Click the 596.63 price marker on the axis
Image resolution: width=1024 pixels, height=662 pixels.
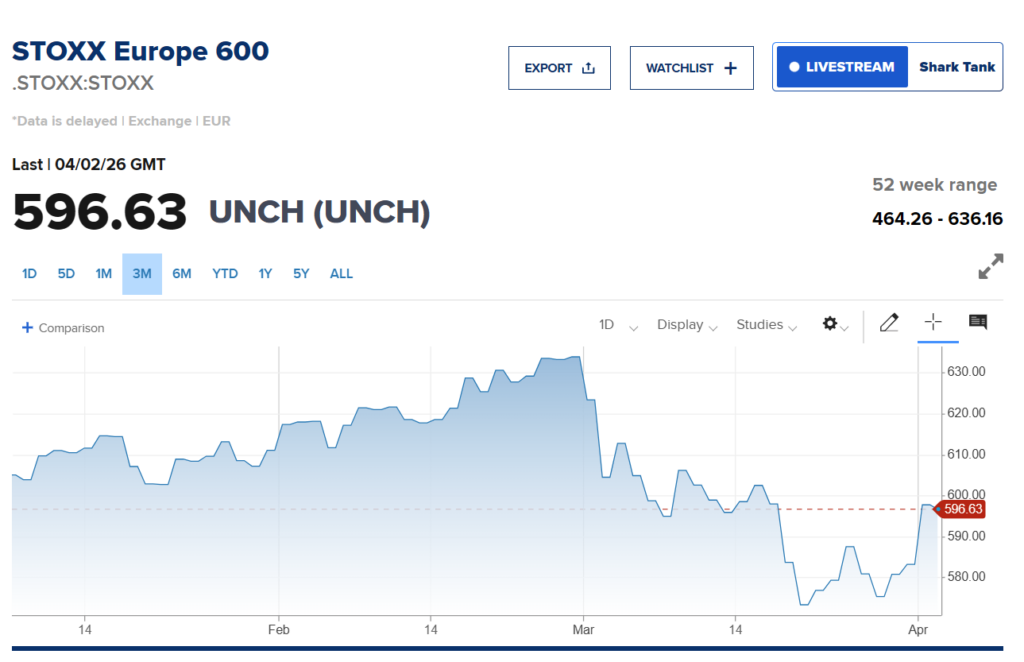(963, 509)
